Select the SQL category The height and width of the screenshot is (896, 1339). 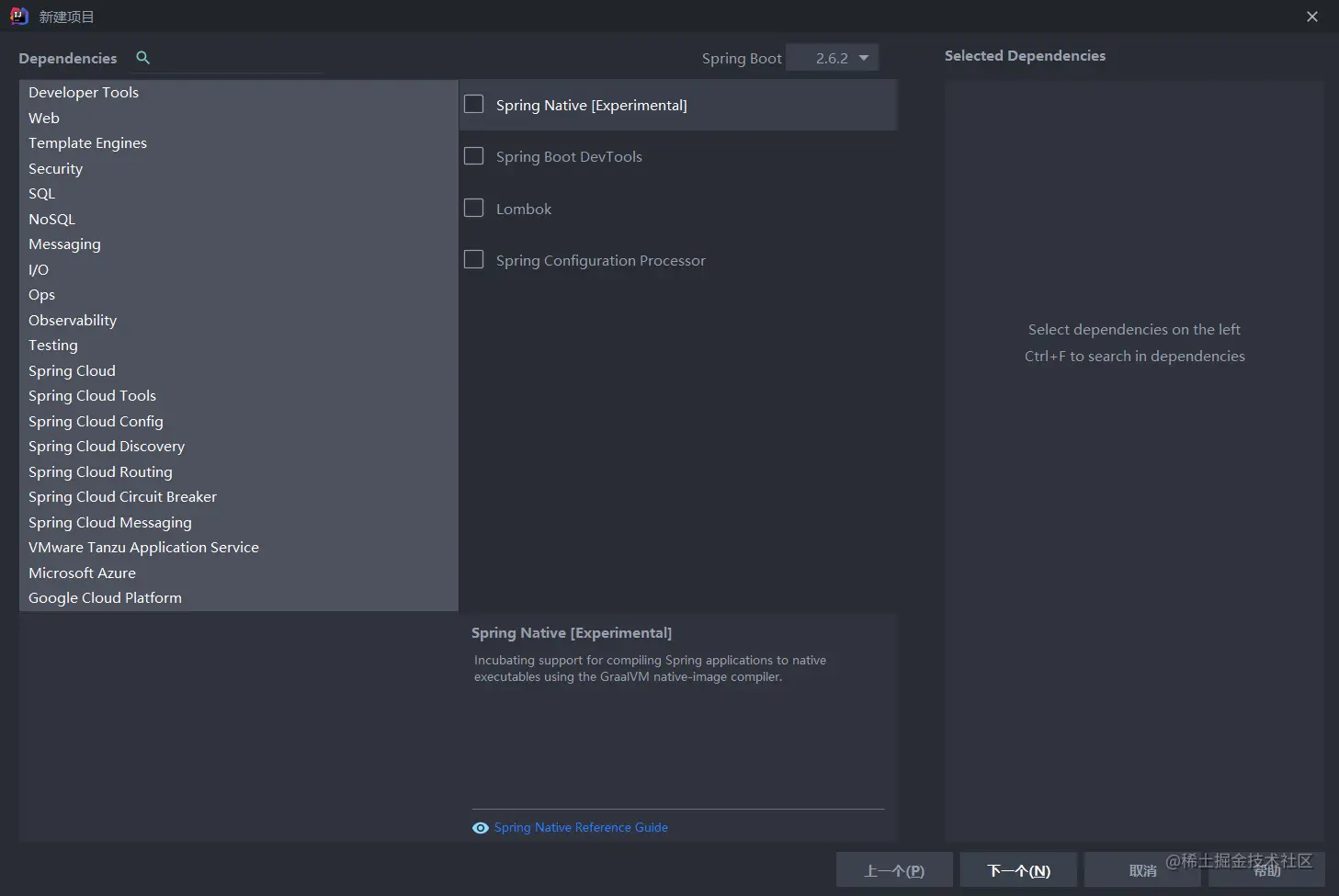[239, 194]
